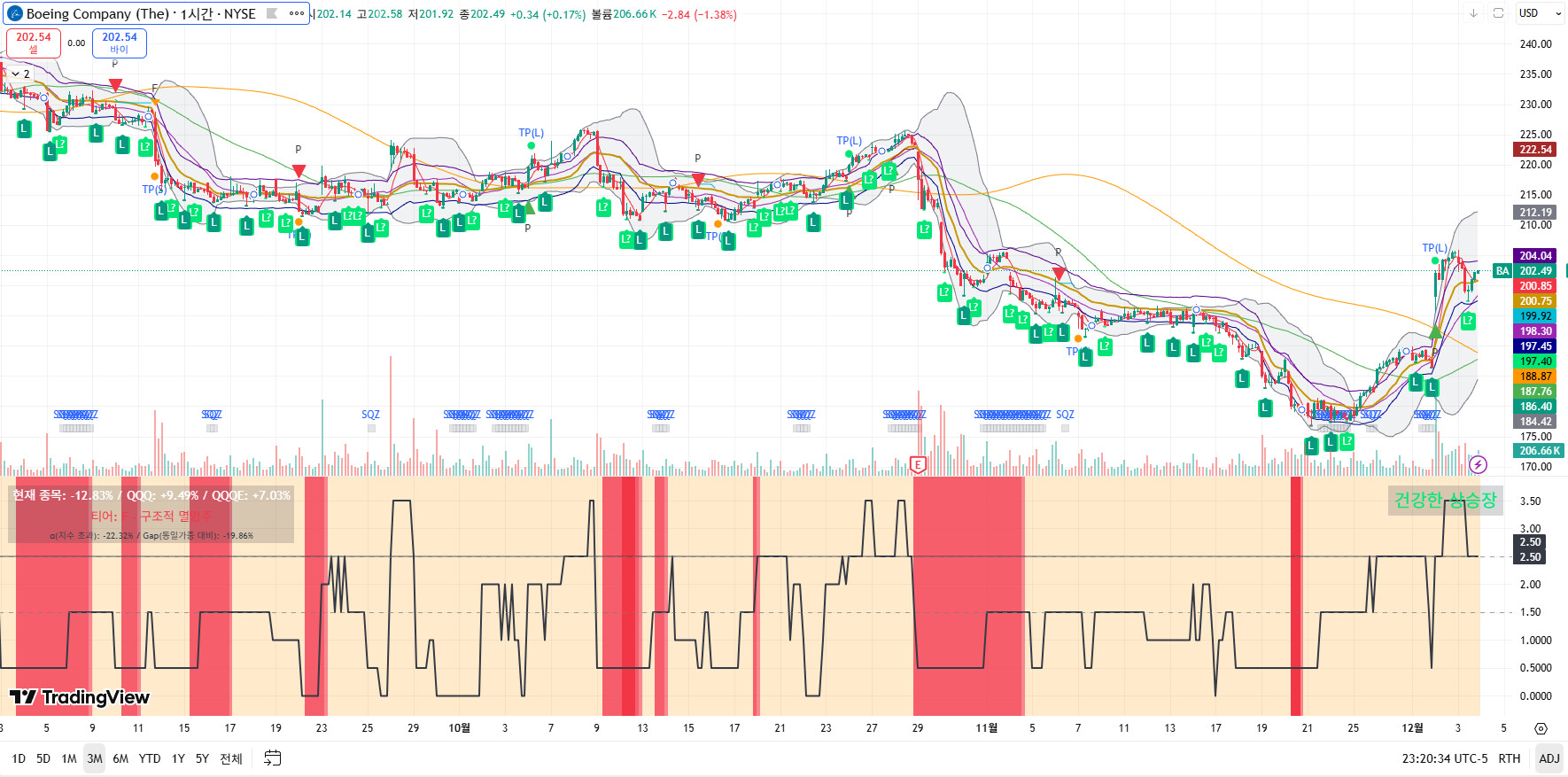Click the BA price label 202.49
The image size is (1568, 777).
coord(1525,271)
